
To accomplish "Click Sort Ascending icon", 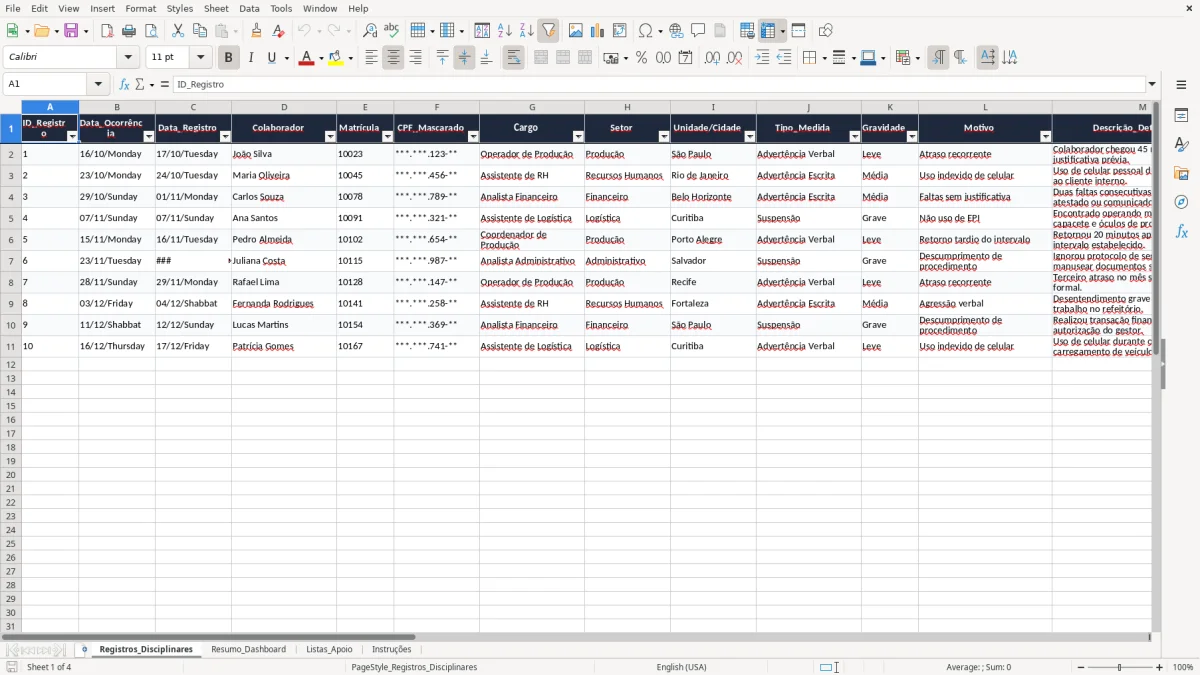I will (x=504, y=31).
